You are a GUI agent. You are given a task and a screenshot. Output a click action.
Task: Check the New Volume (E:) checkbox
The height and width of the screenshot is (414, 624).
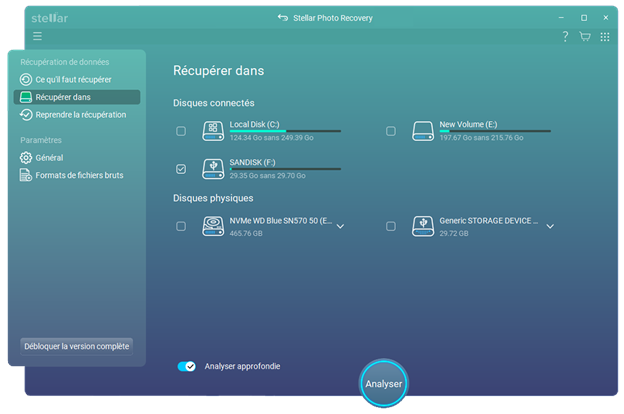click(391, 131)
